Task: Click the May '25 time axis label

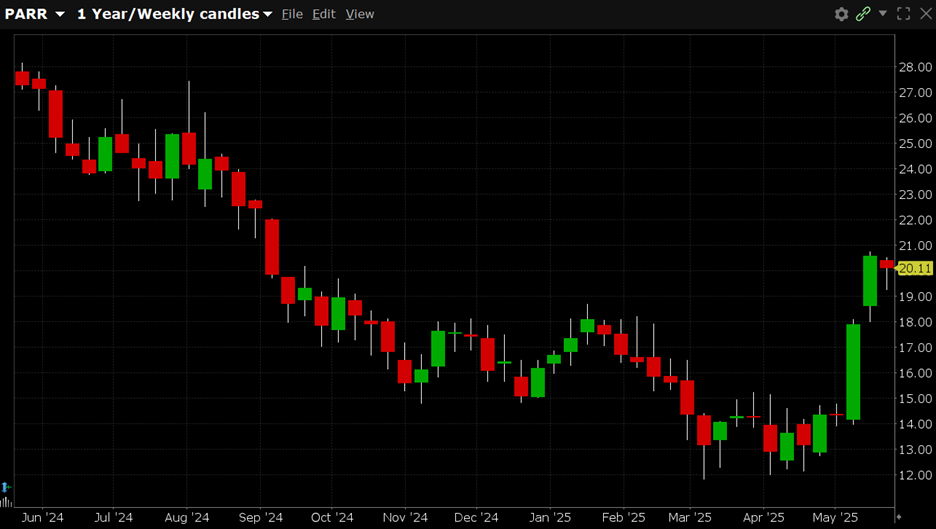Action: [835, 518]
